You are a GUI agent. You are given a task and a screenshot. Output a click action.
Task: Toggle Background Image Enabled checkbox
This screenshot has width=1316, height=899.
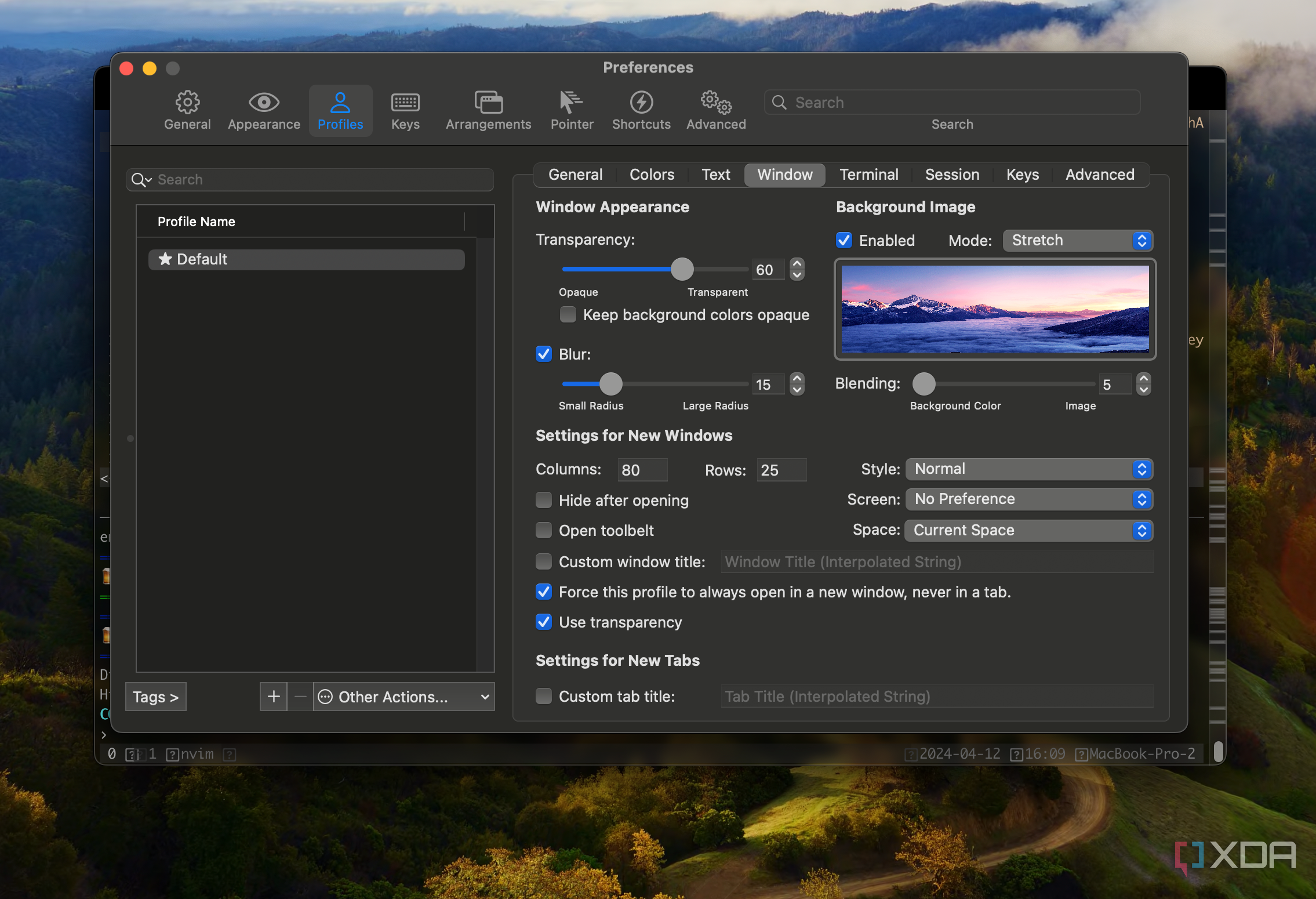pyautogui.click(x=844, y=241)
